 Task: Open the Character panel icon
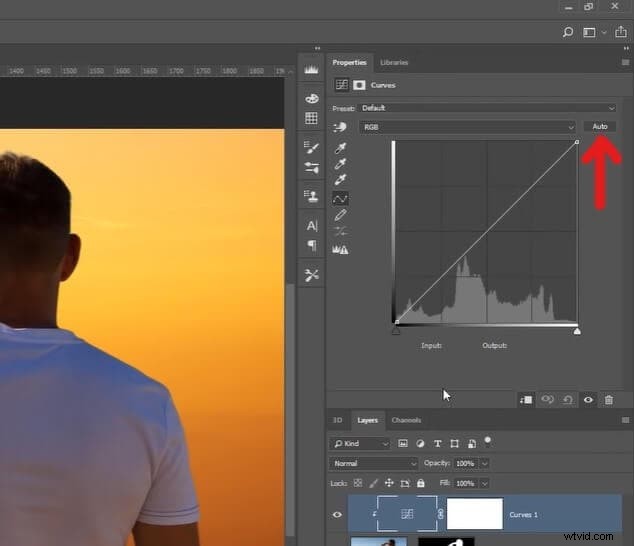pos(312,226)
